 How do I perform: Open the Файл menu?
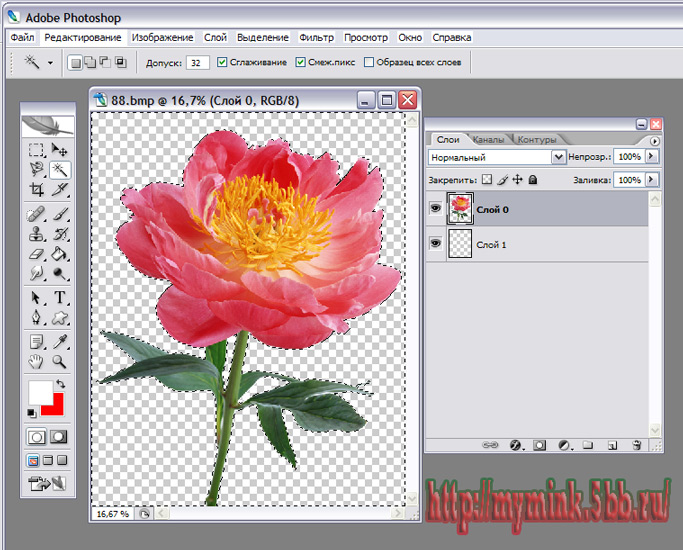(x=22, y=37)
